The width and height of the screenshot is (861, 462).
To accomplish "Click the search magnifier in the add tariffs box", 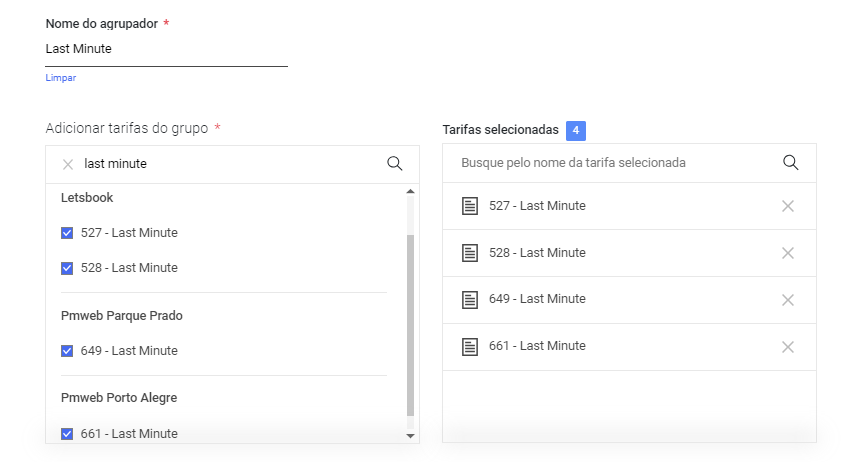I will [395, 163].
